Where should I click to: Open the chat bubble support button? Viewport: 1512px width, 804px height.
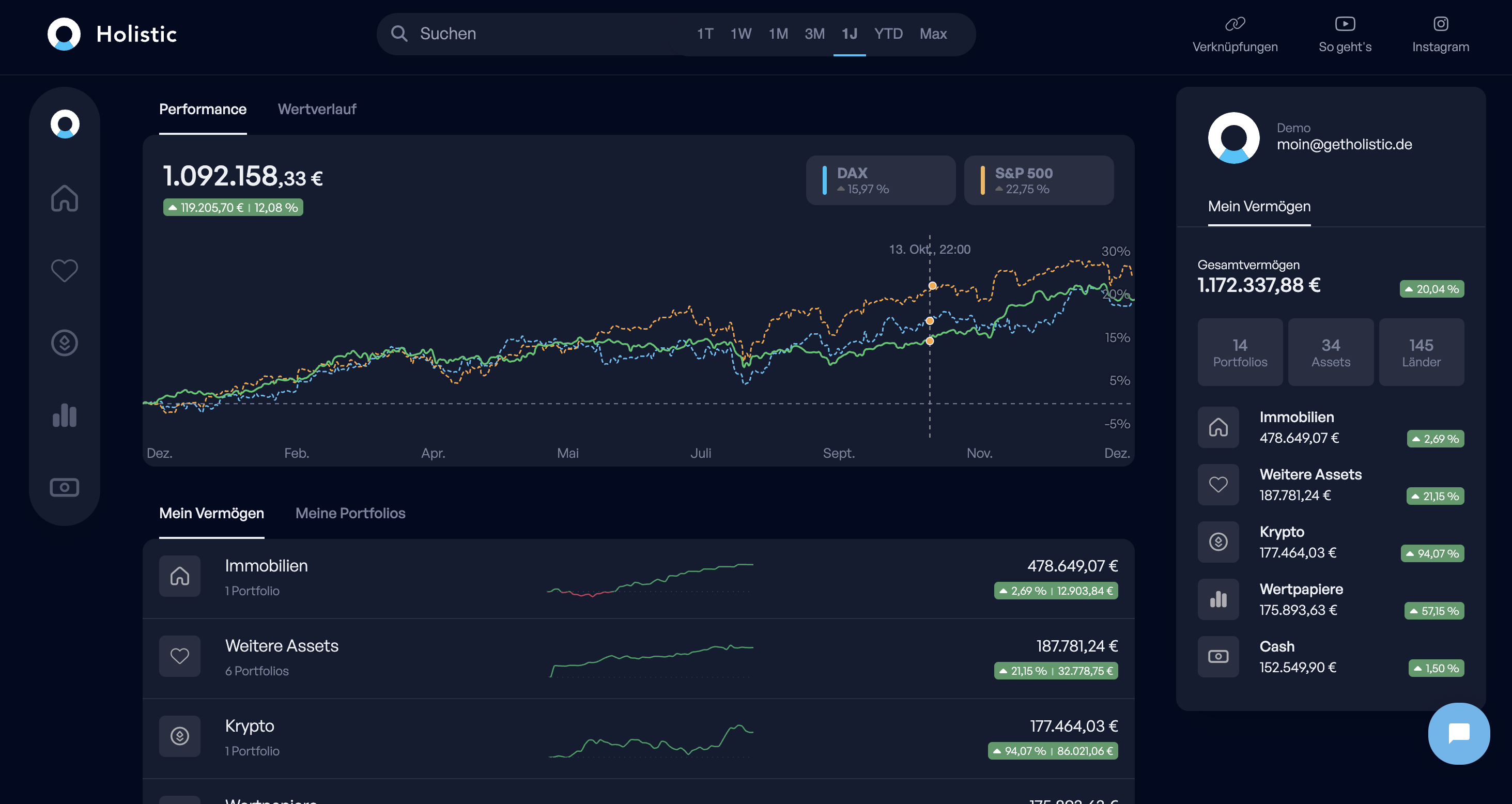click(x=1459, y=734)
